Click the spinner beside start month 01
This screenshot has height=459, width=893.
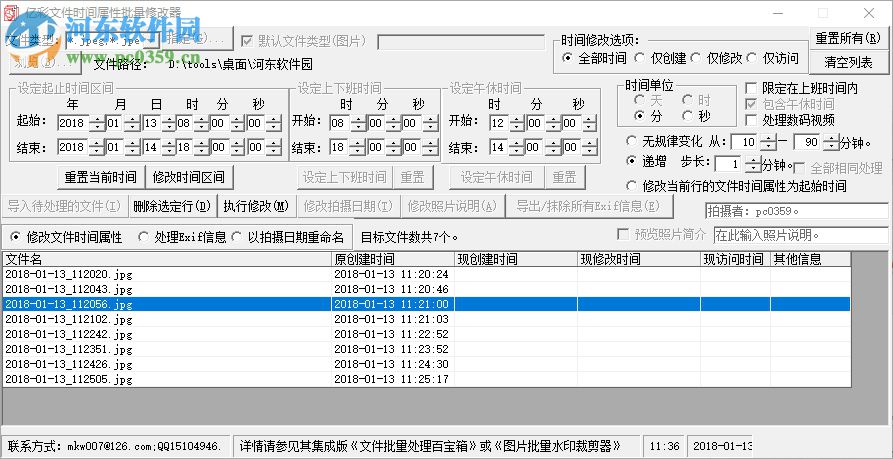click(132, 123)
